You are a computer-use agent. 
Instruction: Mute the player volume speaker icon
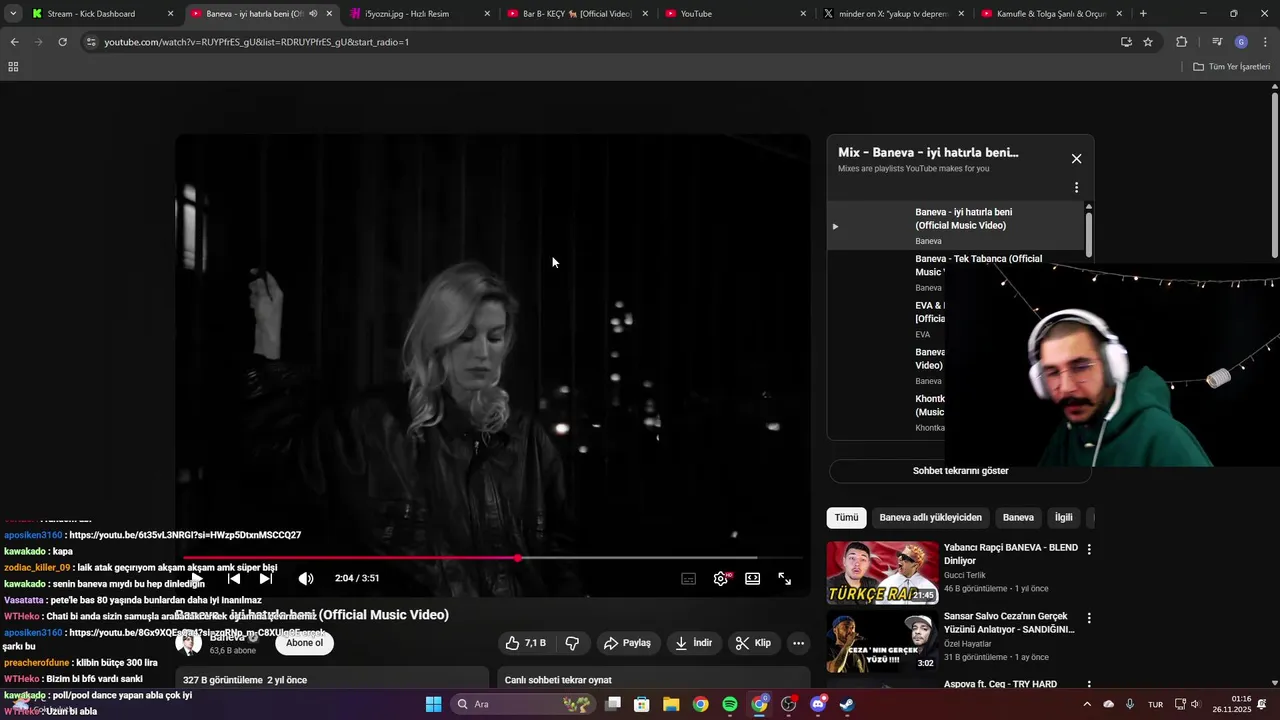pos(306,578)
